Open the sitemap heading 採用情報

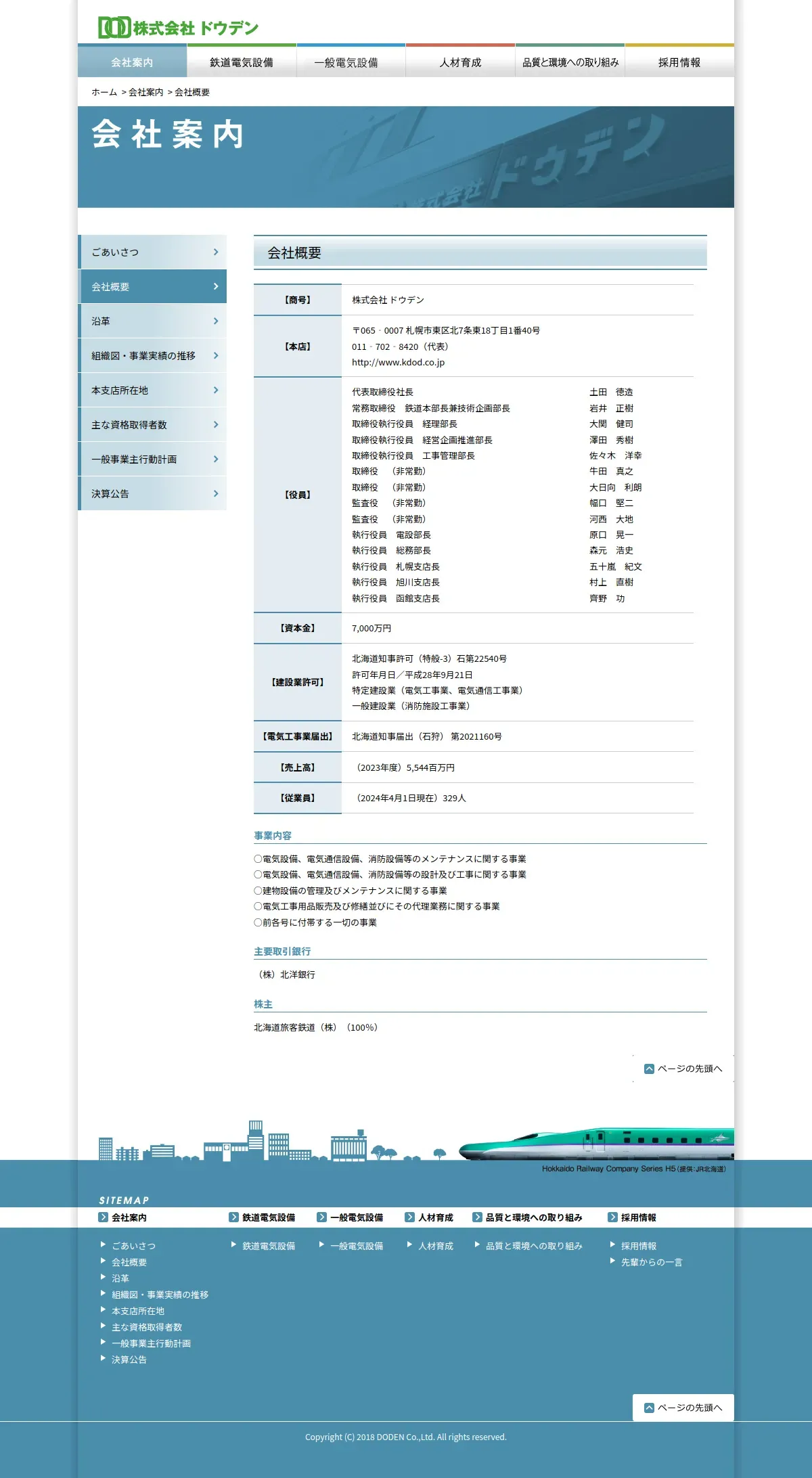pyautogui.click(x=639, y=1217)
